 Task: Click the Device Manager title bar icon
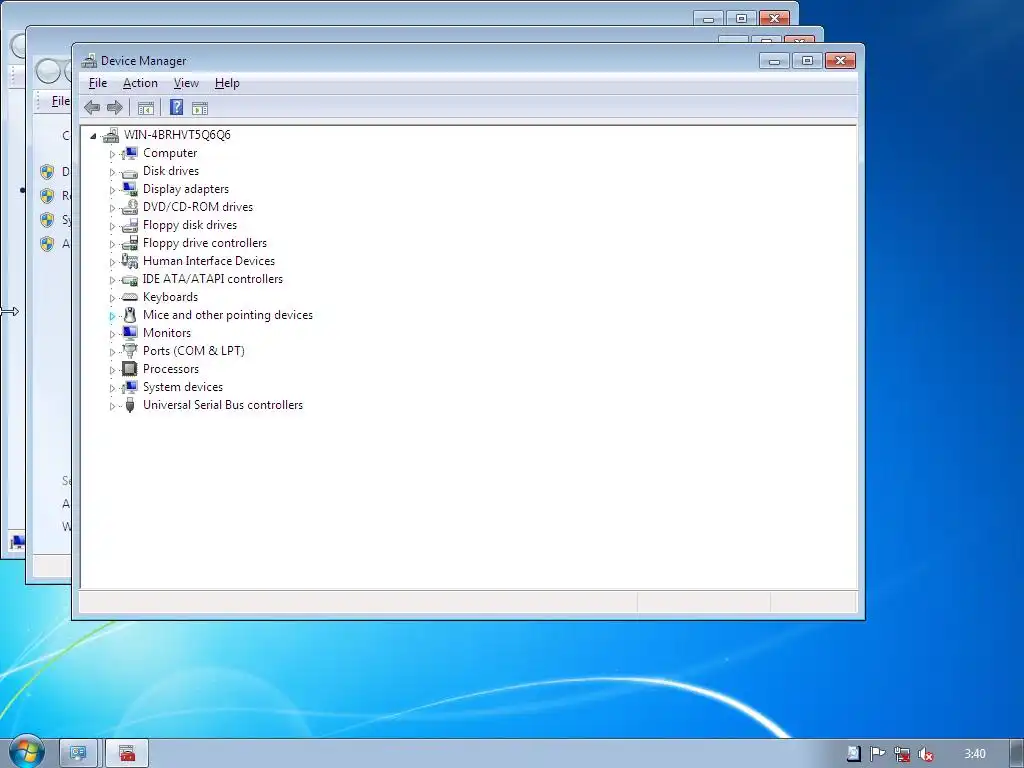[89, 61]
